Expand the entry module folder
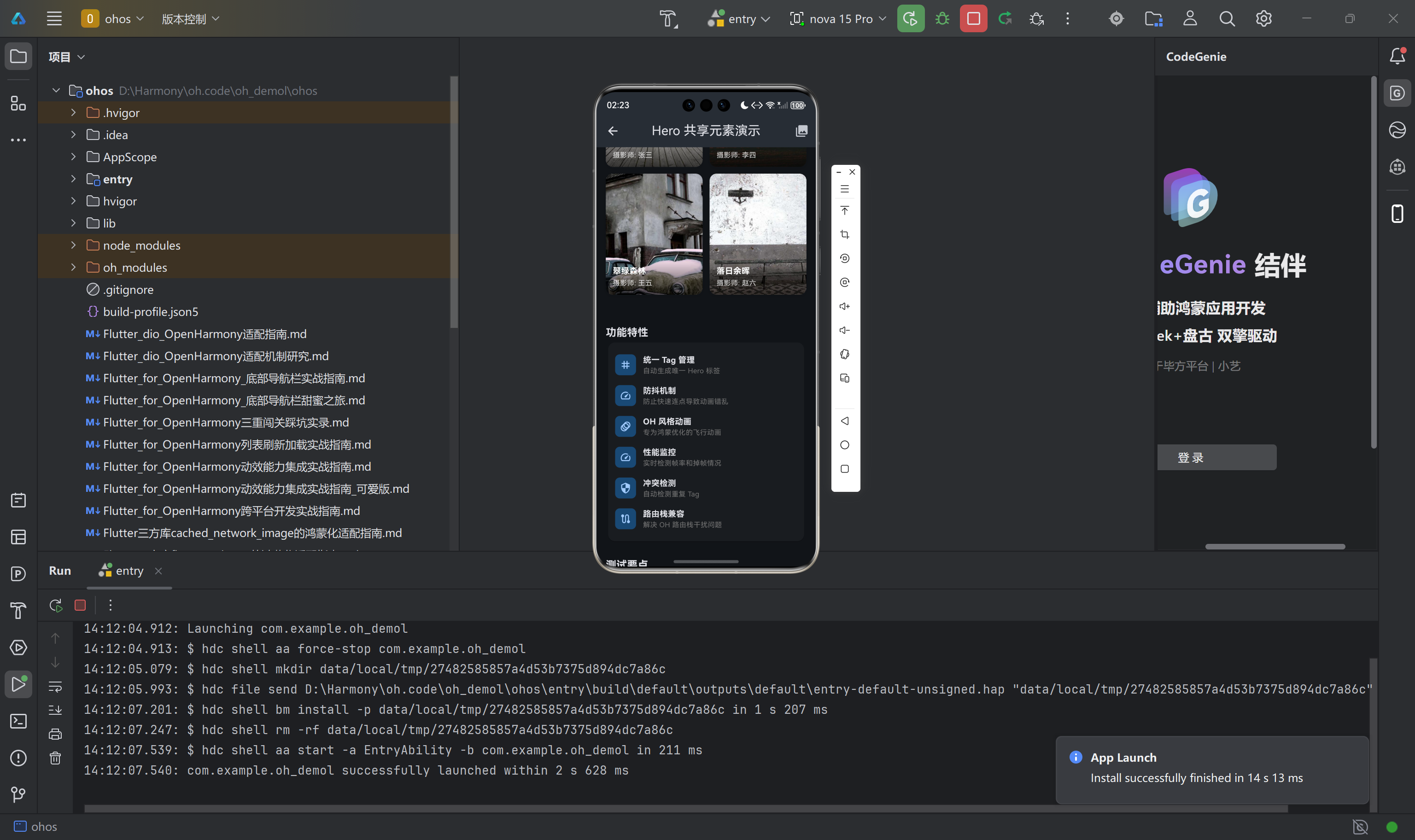The width and height of the screenshot is (1415, 840). 74,179
